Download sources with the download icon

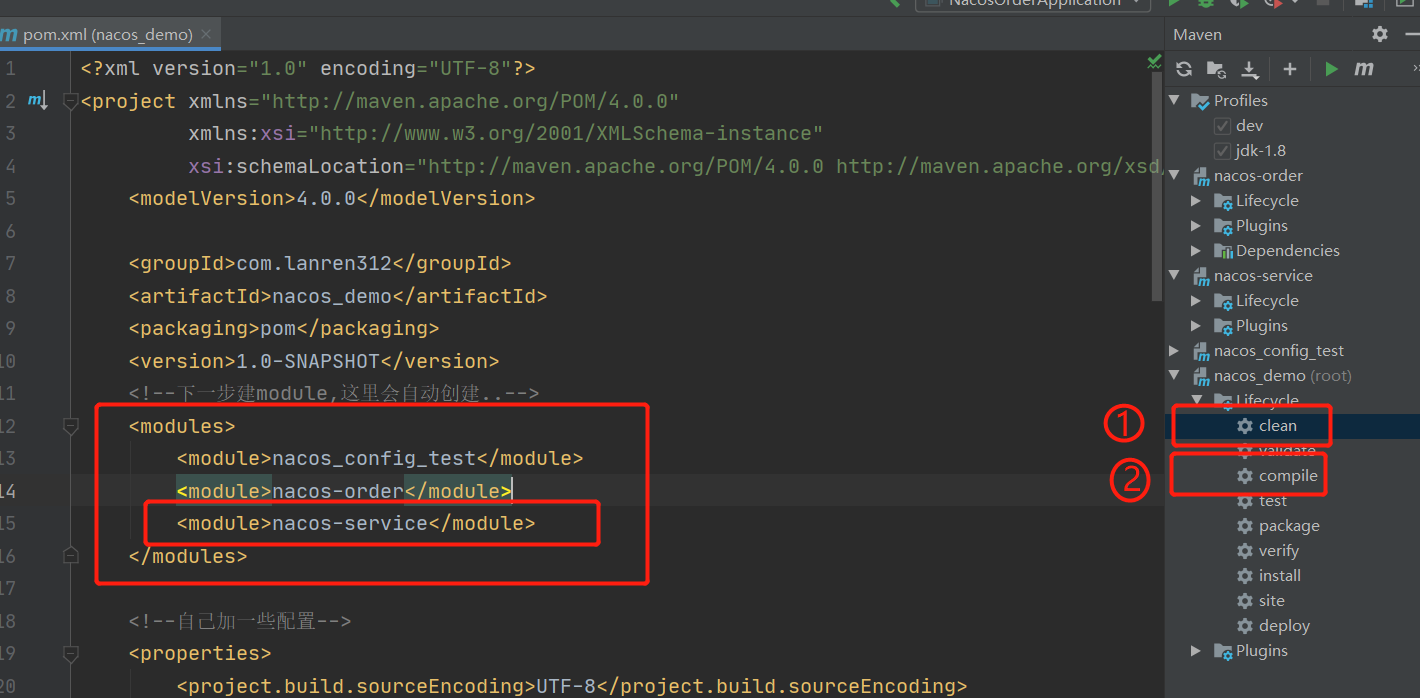tap(1249, 69)
